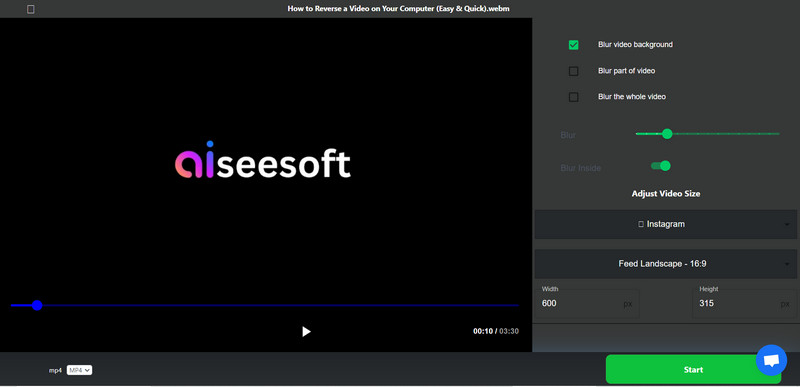Expand the Feed Landscape 16:9 dropdown

665,264
